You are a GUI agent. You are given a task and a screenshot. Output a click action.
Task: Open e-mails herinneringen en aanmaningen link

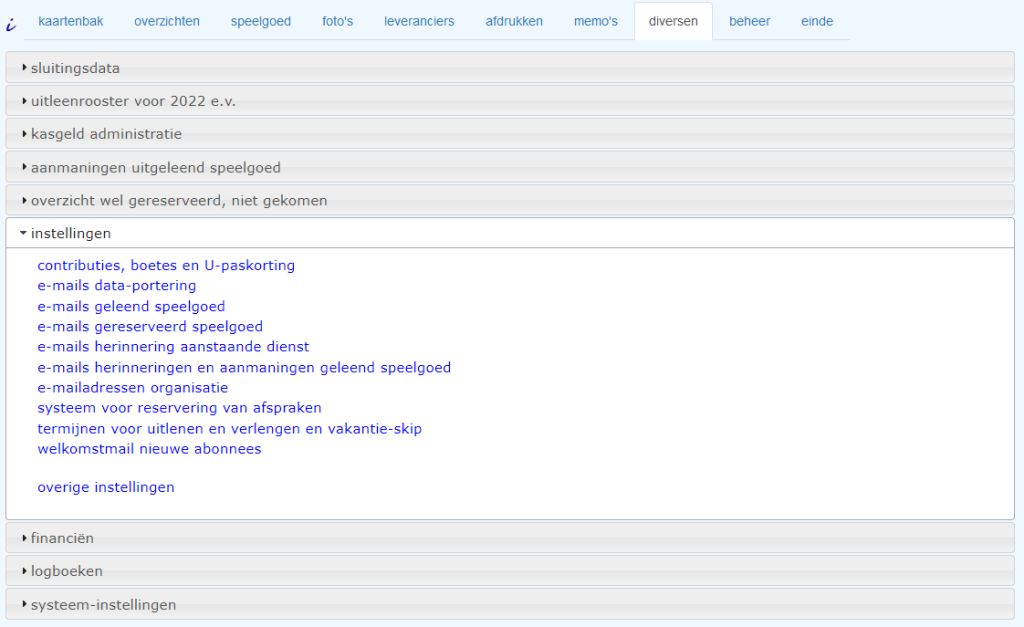click(x=244, y=368)
